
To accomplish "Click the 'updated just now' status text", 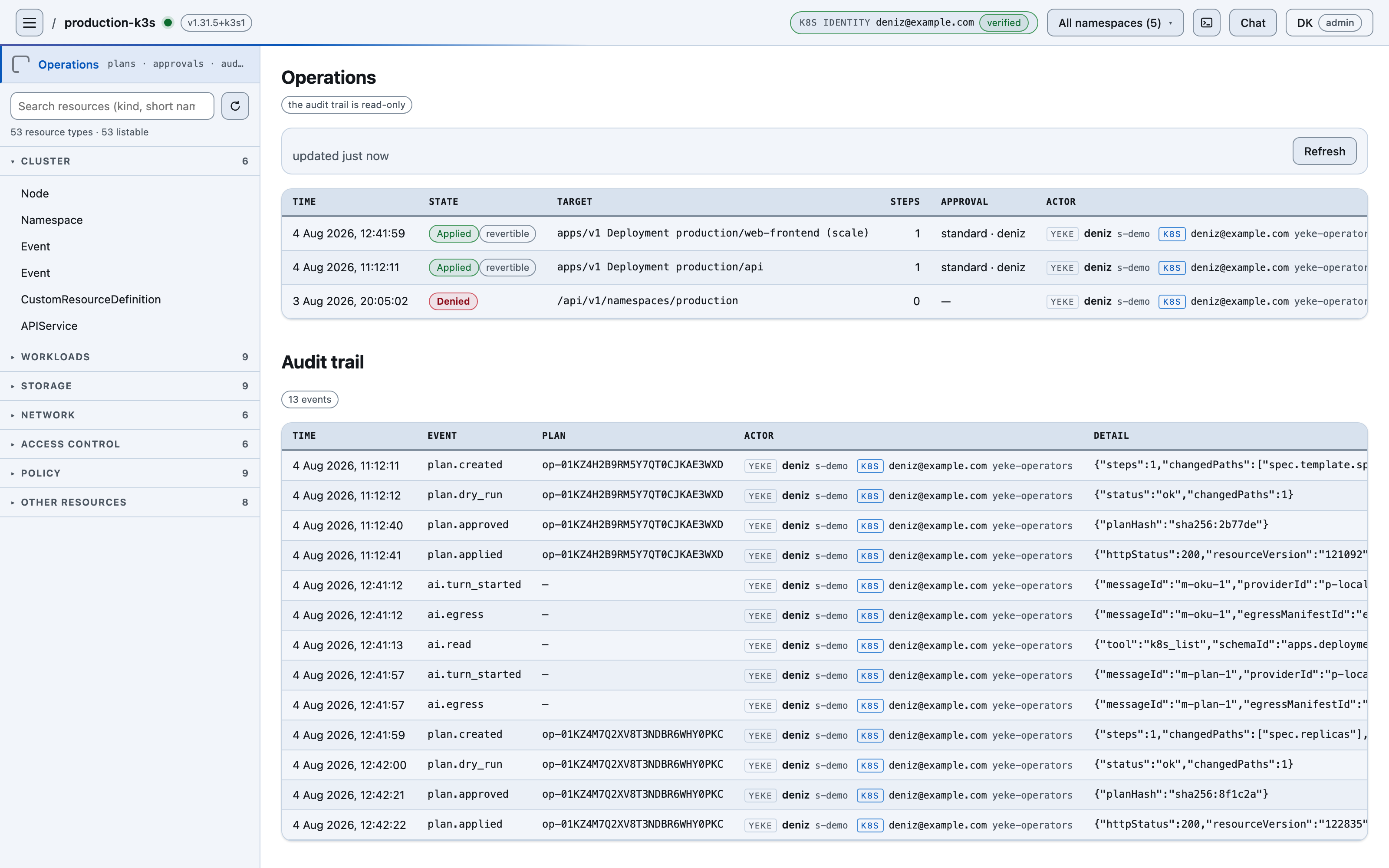I will pos(340,156).
